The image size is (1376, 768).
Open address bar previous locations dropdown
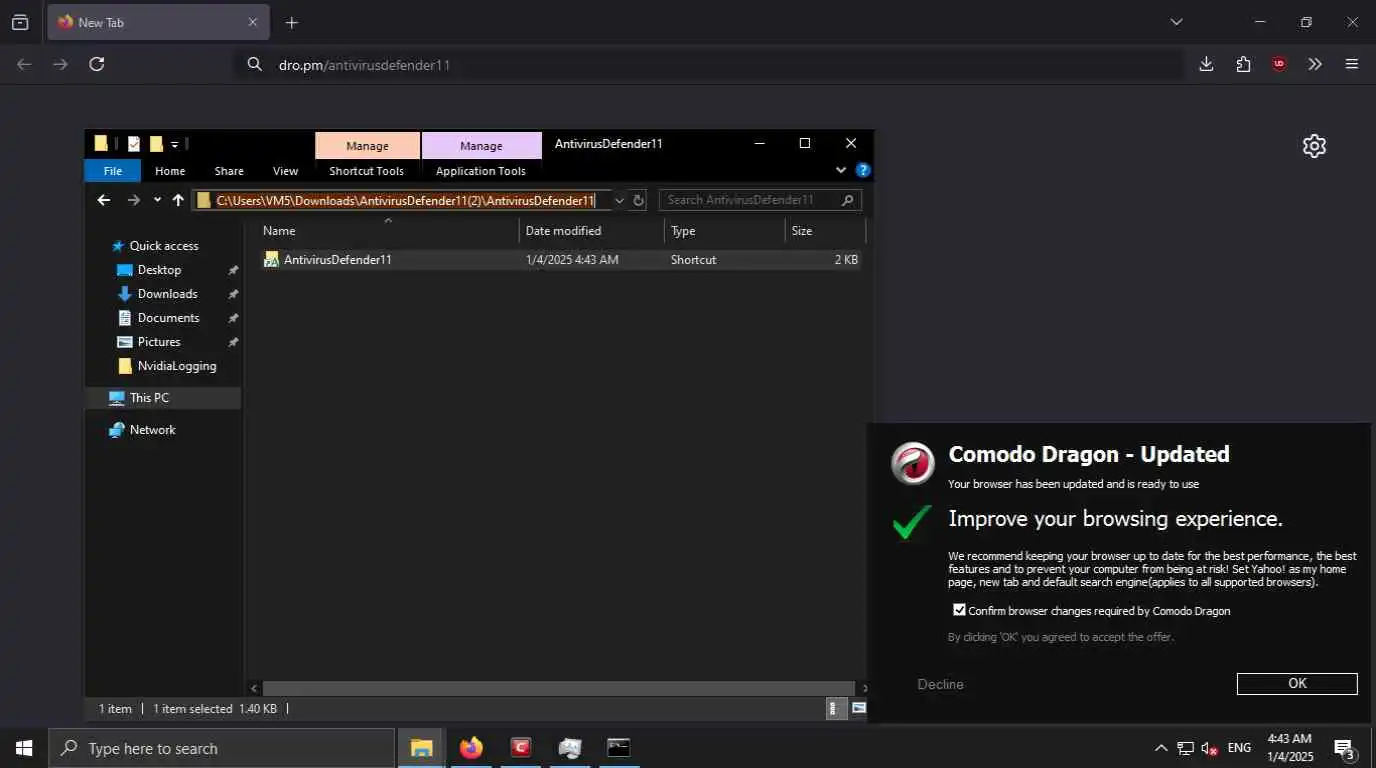[x=619, y=200]
